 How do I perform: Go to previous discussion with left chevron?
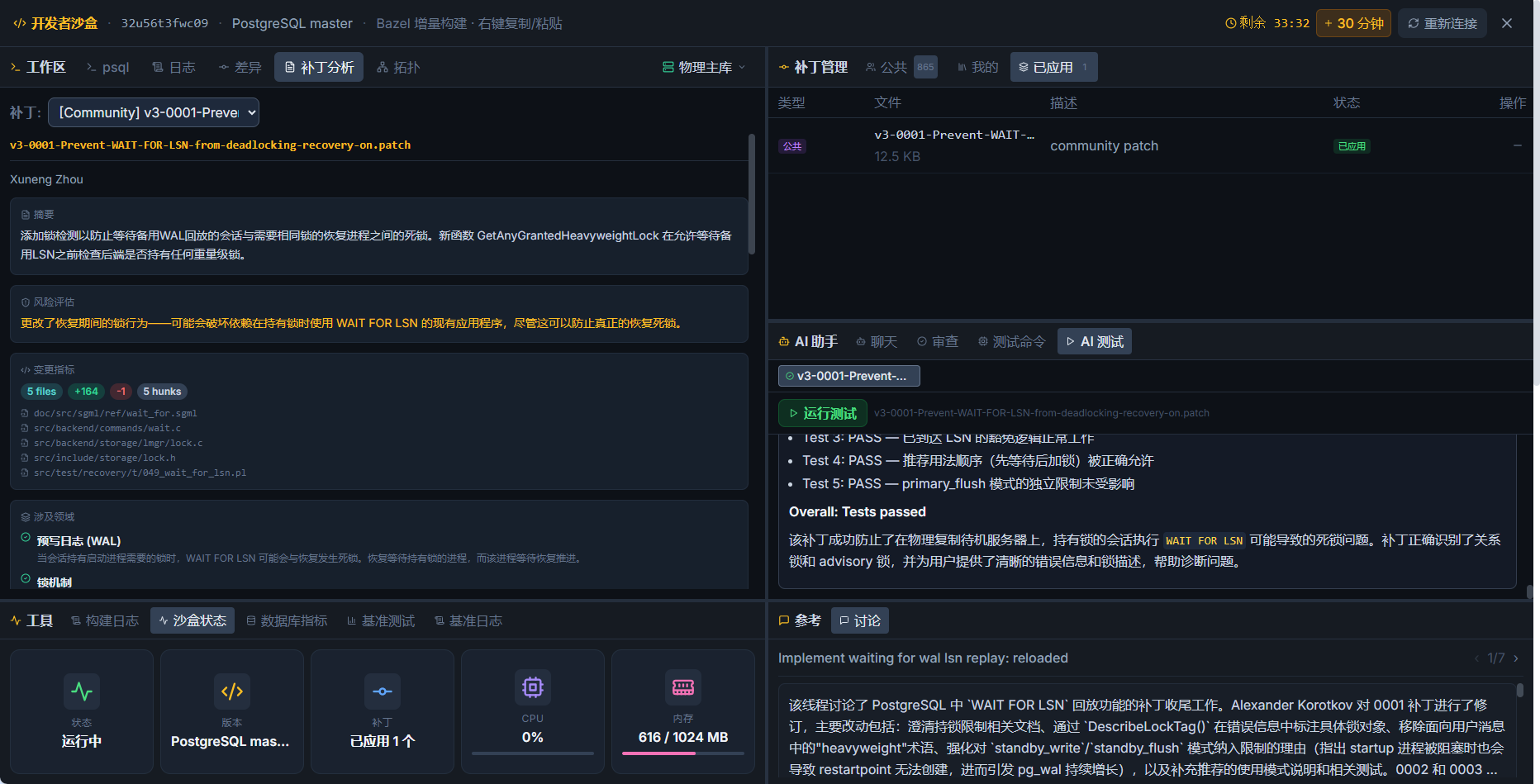pos(1476,658)
